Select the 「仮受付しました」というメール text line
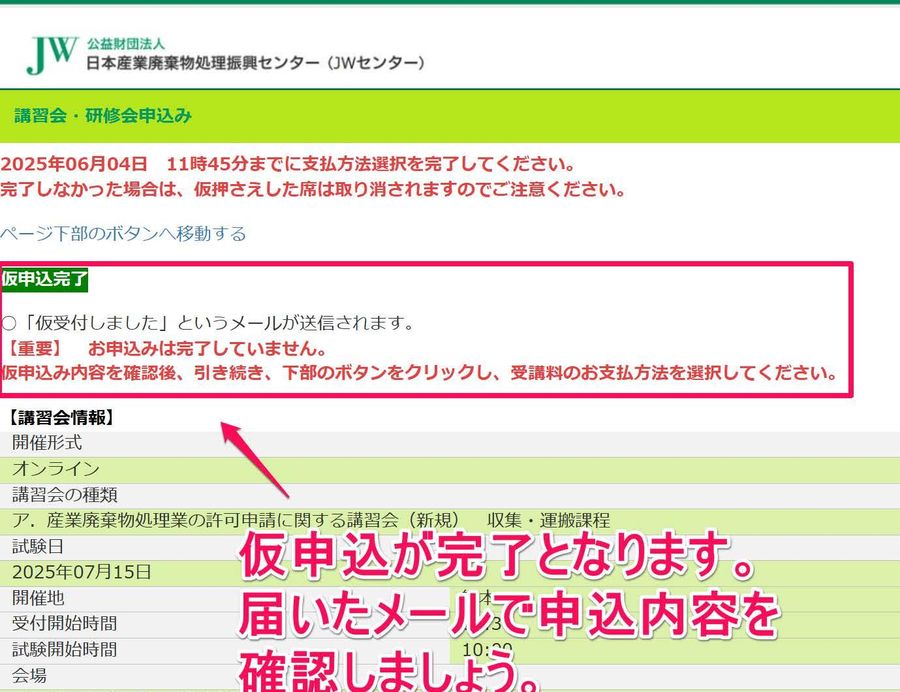The width and height of the screenshot is (900, 692). (x=208, y=323)
